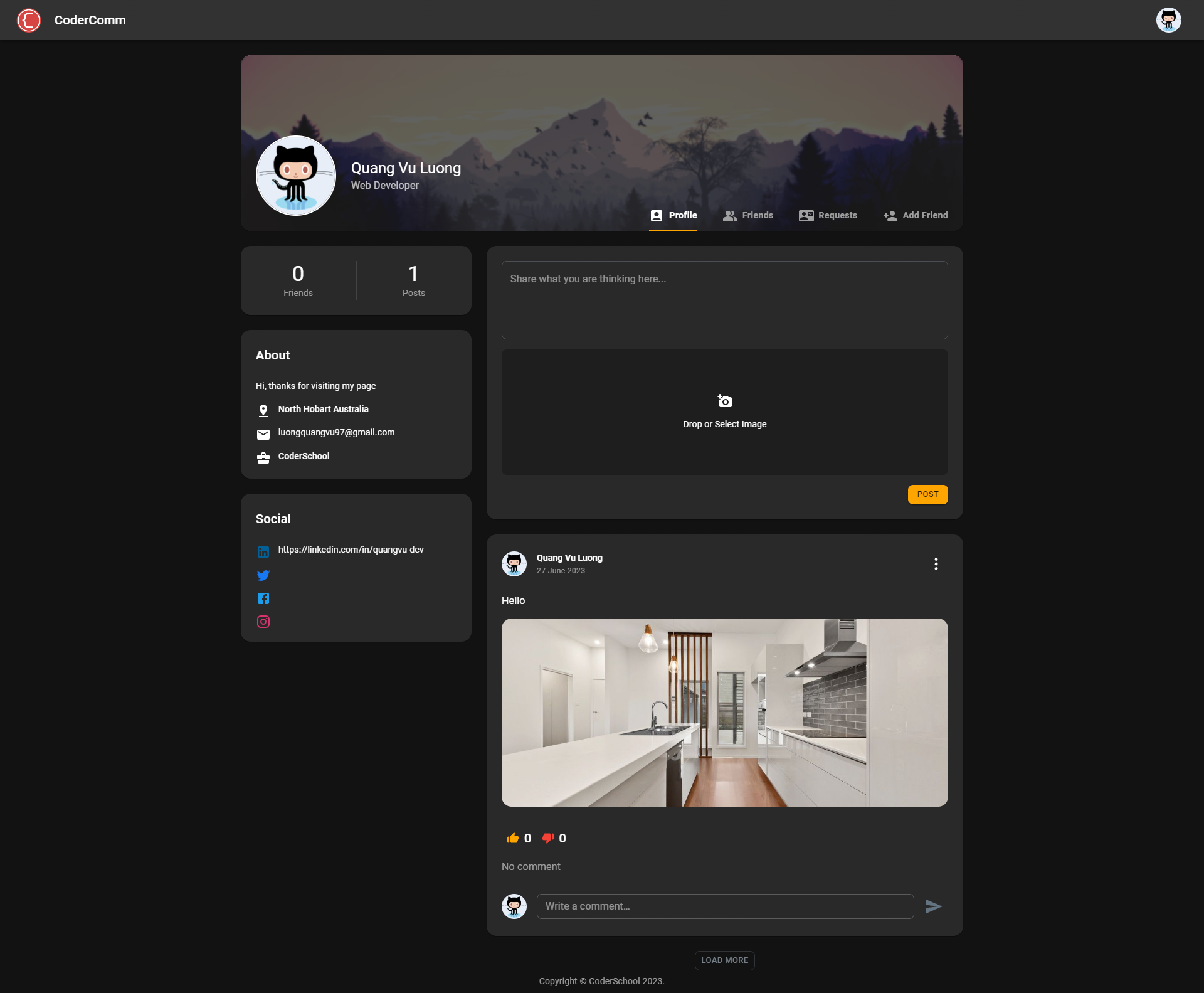
Task: Open the linkedin.com/in/quangvu-dev link
Action: [x=351, y=550]
